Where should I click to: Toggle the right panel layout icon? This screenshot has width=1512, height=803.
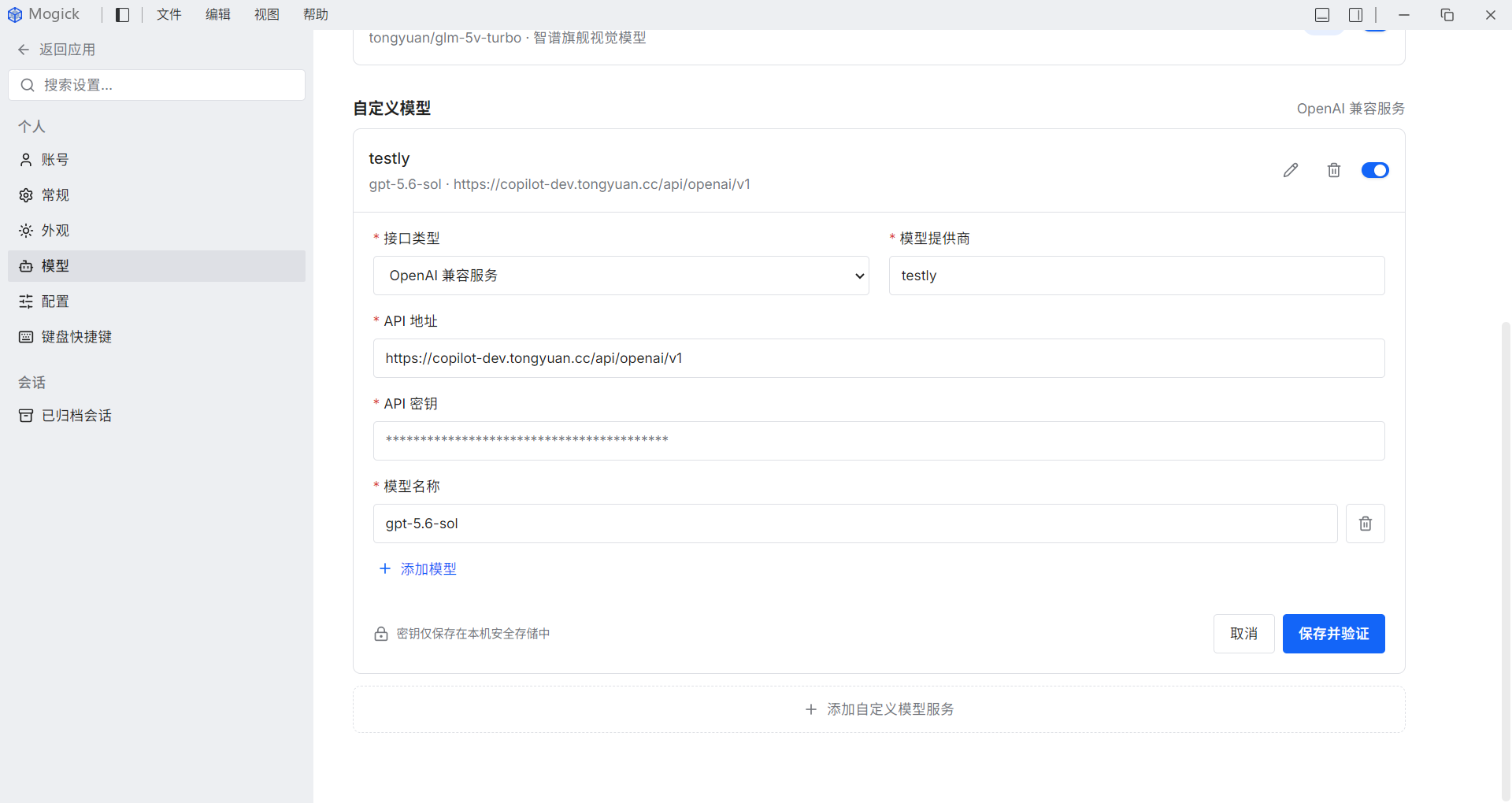coord(1355,15)
